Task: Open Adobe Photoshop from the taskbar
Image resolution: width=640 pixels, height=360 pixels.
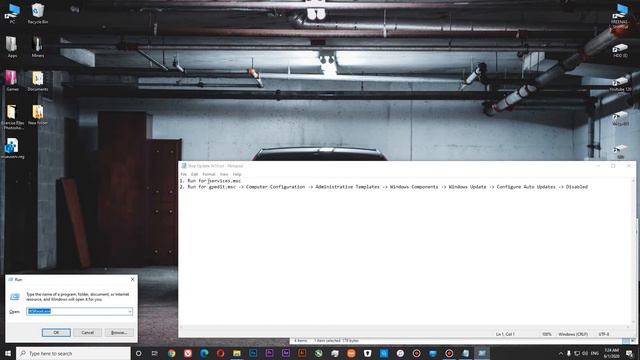Action: [x=253, y=353]
